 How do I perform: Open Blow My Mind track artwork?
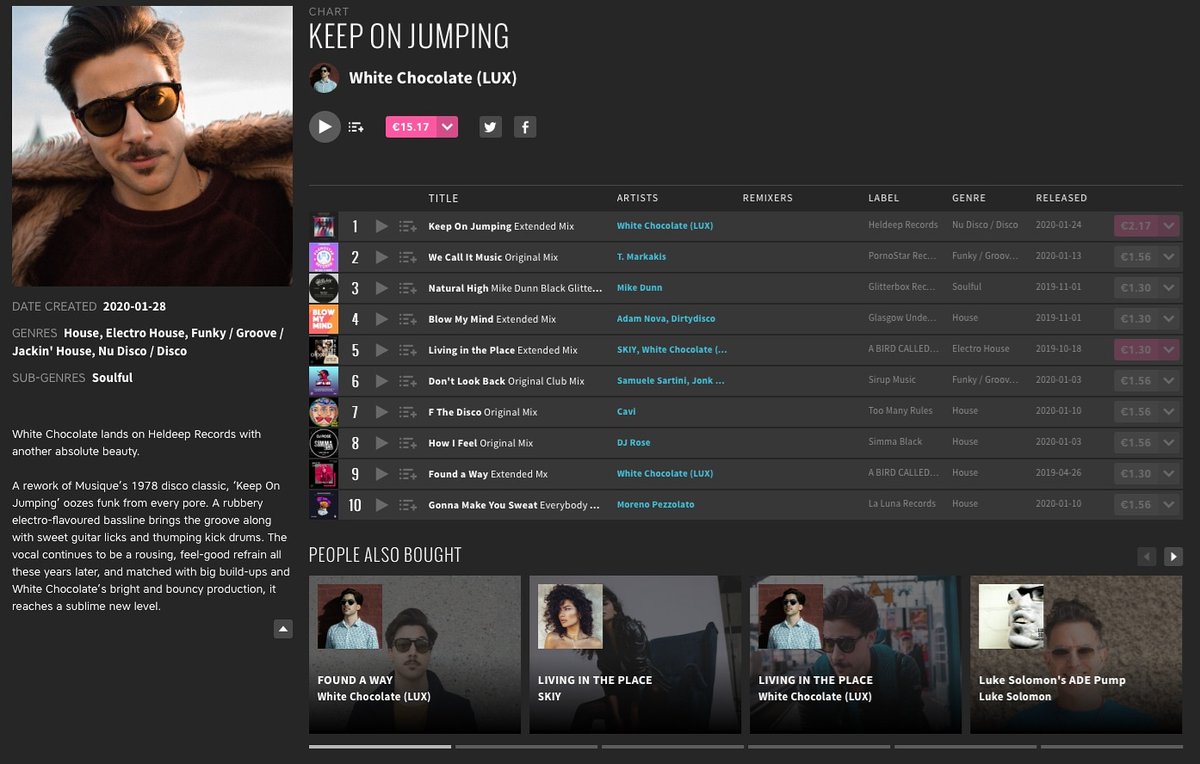pyautogui.click(x=323, y=319)
